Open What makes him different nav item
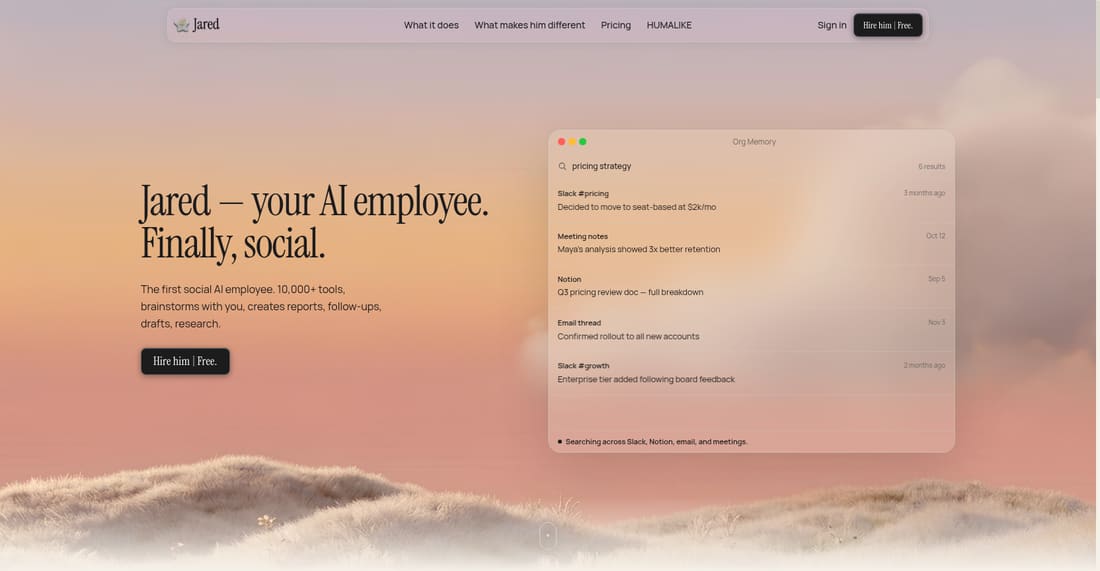This screenshot has height=571, width=1100. [x=530, y=25]
